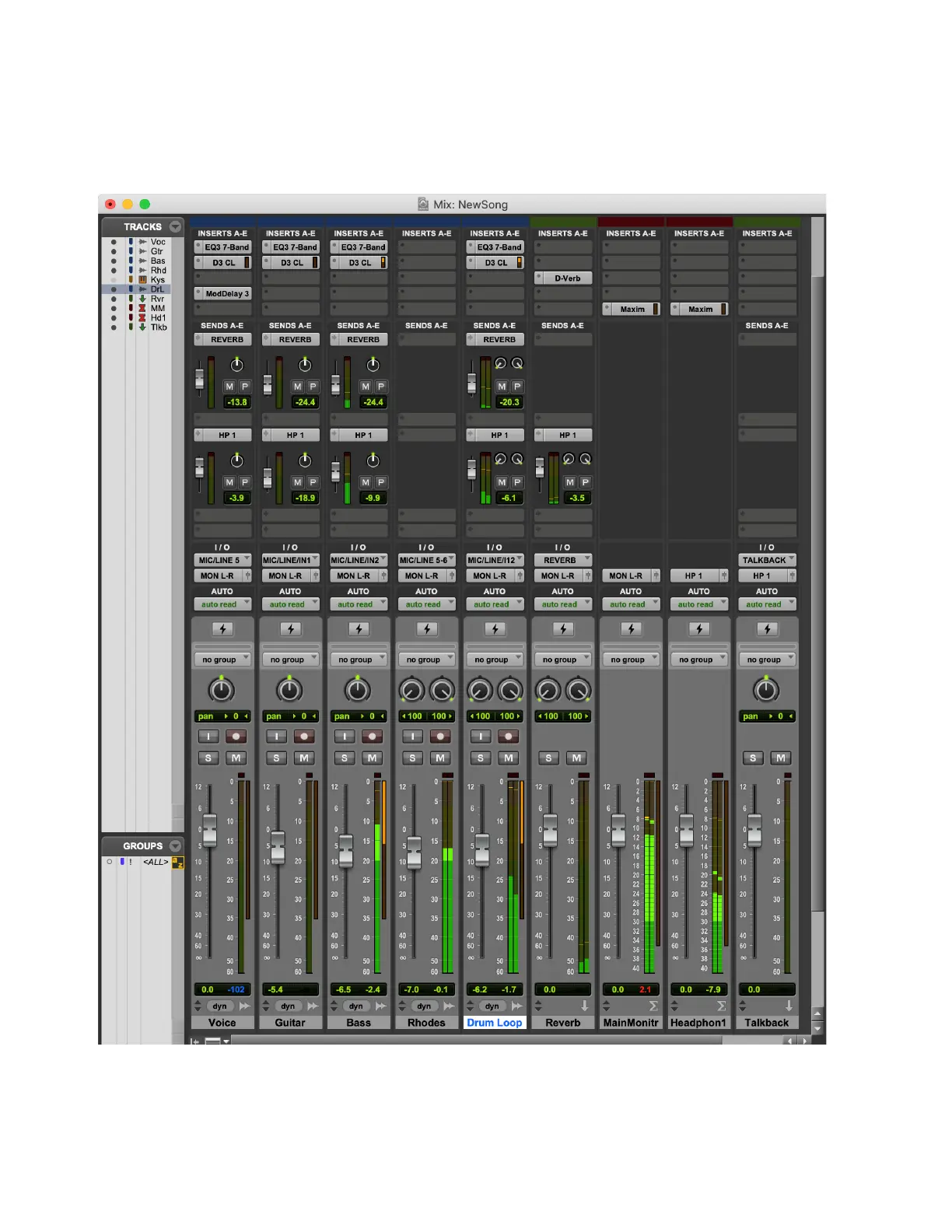Select Voc in the tracks list

(158, 242)
